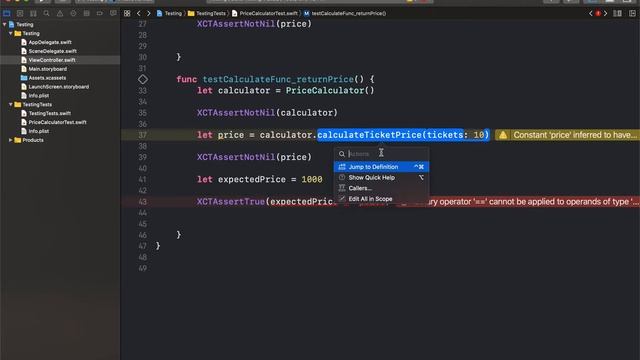The image size is (640, 360).
Task: Open Testing project breadcrumb in jump bar
Action: [169, 13]
